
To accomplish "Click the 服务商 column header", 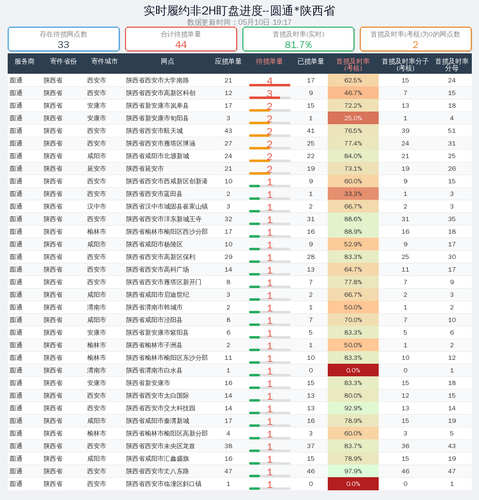I will pos(24,62).
